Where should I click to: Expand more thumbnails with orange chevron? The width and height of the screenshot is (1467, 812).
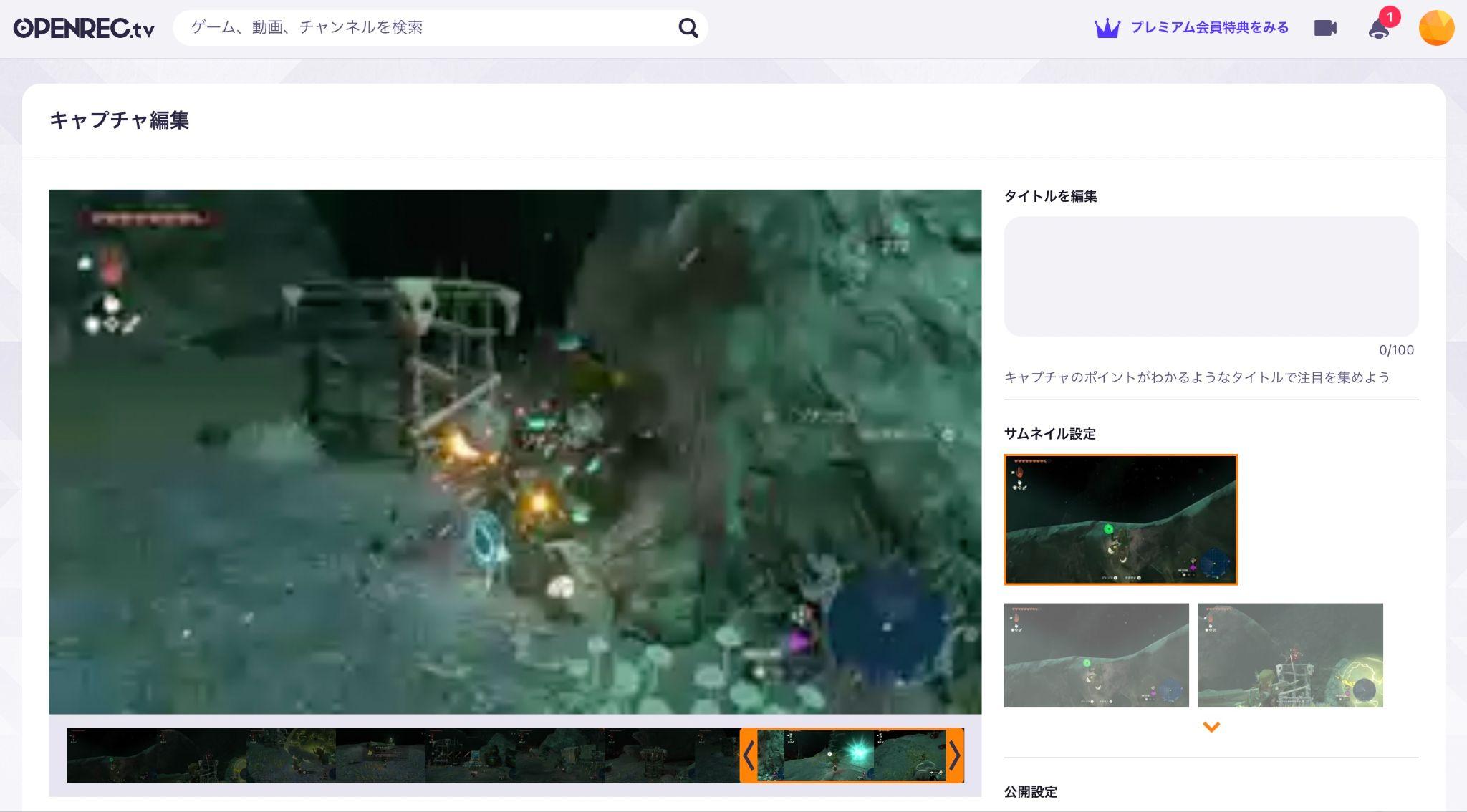coord(1211,727)
